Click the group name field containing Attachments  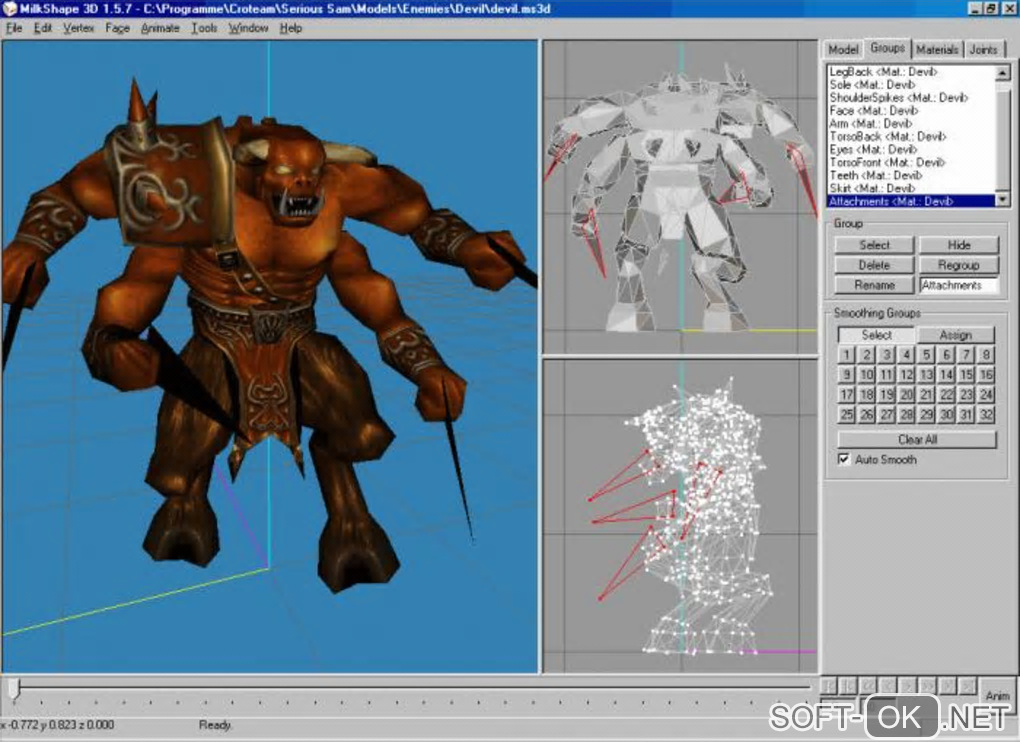[x=958, y=285]
